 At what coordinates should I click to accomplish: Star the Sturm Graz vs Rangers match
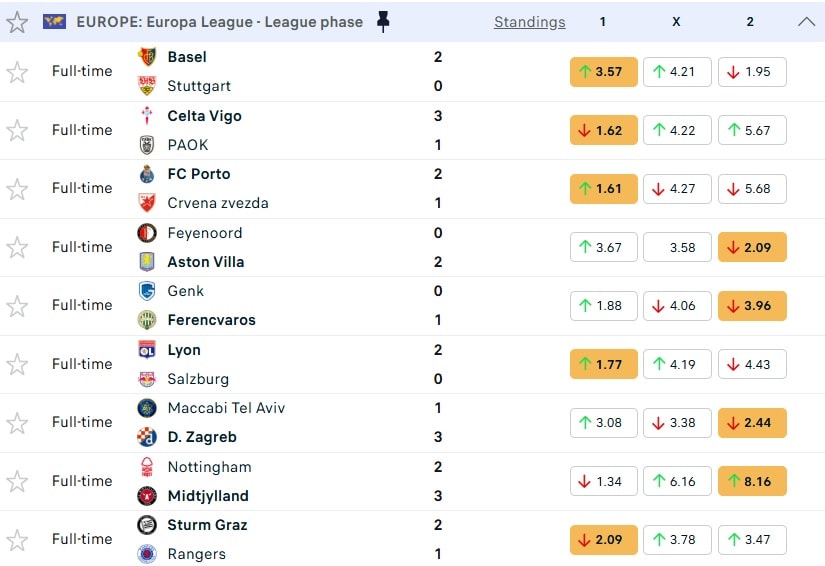coord(17,540)
